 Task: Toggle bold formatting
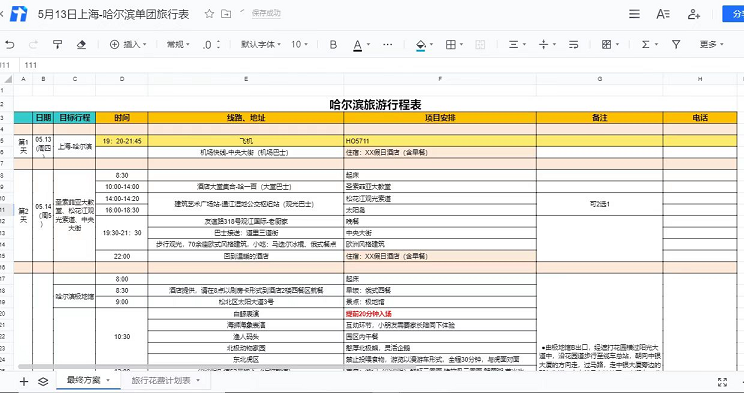click(x=333, y=45)
